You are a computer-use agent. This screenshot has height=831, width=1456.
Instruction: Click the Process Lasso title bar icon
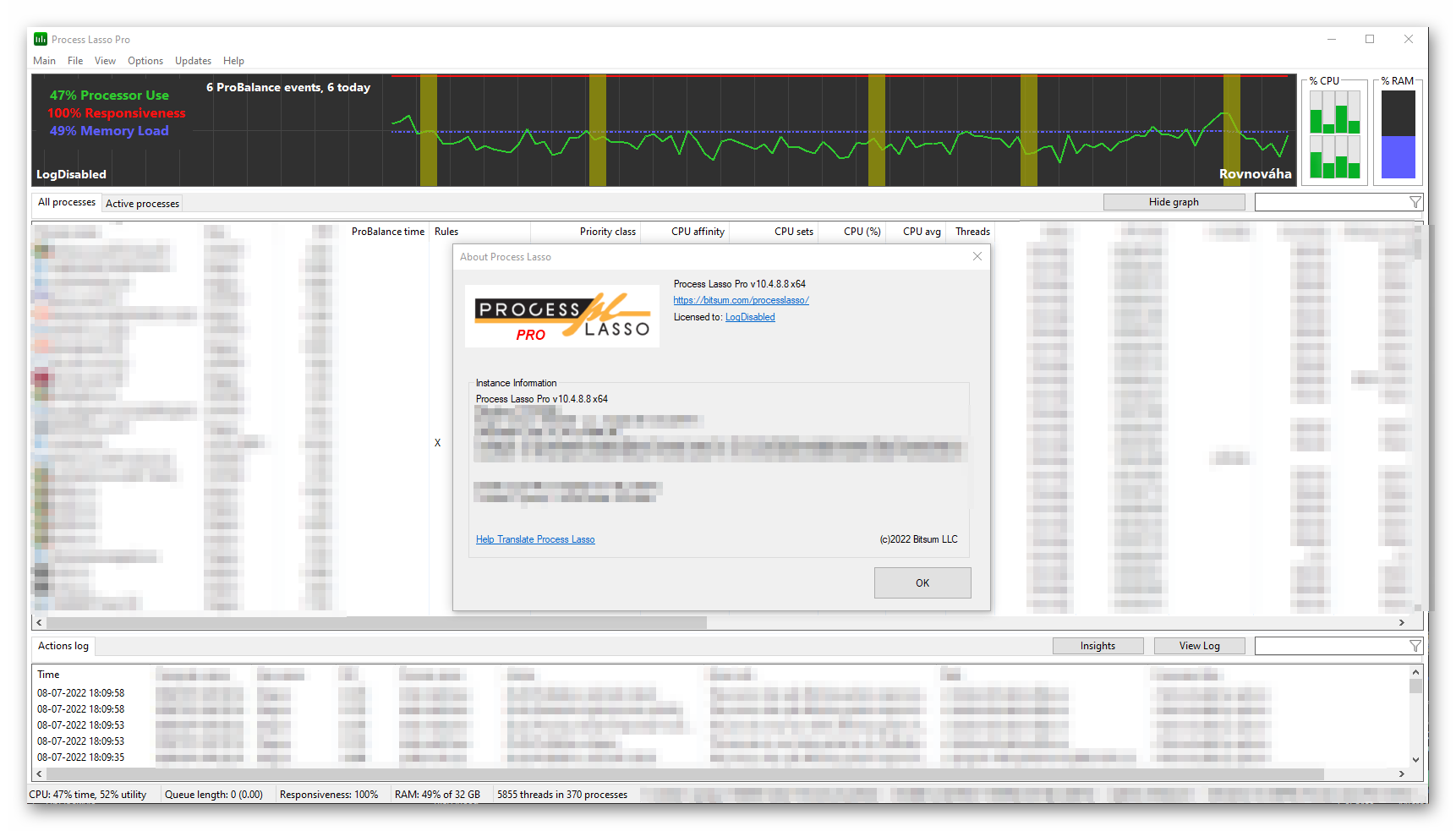[41, 39]
